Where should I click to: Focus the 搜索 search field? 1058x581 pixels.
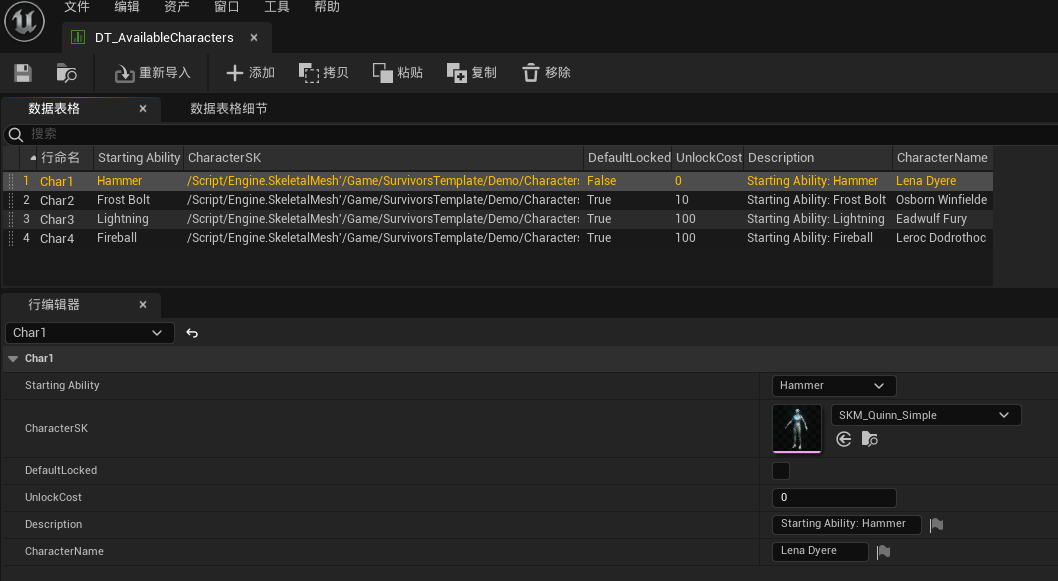pyautogui.click(x=540, y=134)
